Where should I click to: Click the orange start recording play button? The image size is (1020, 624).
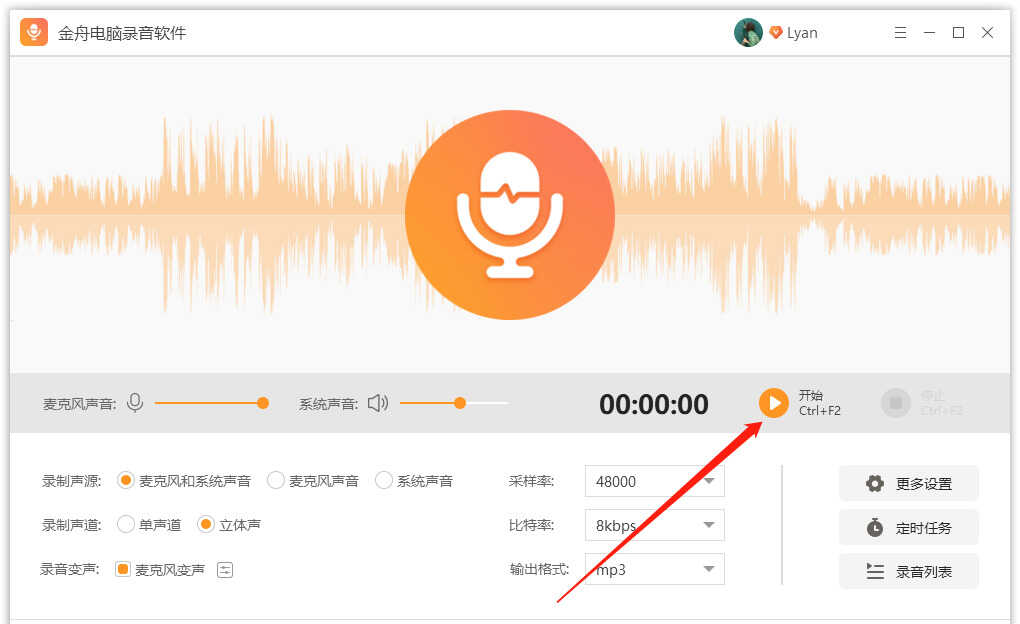(773, 403)
